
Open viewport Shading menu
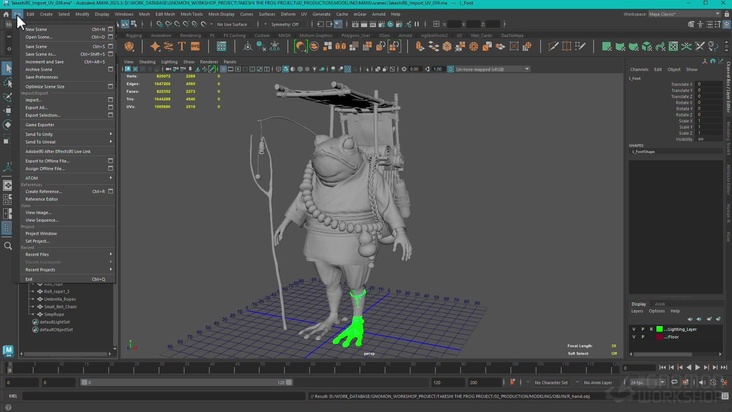point(147,62)
